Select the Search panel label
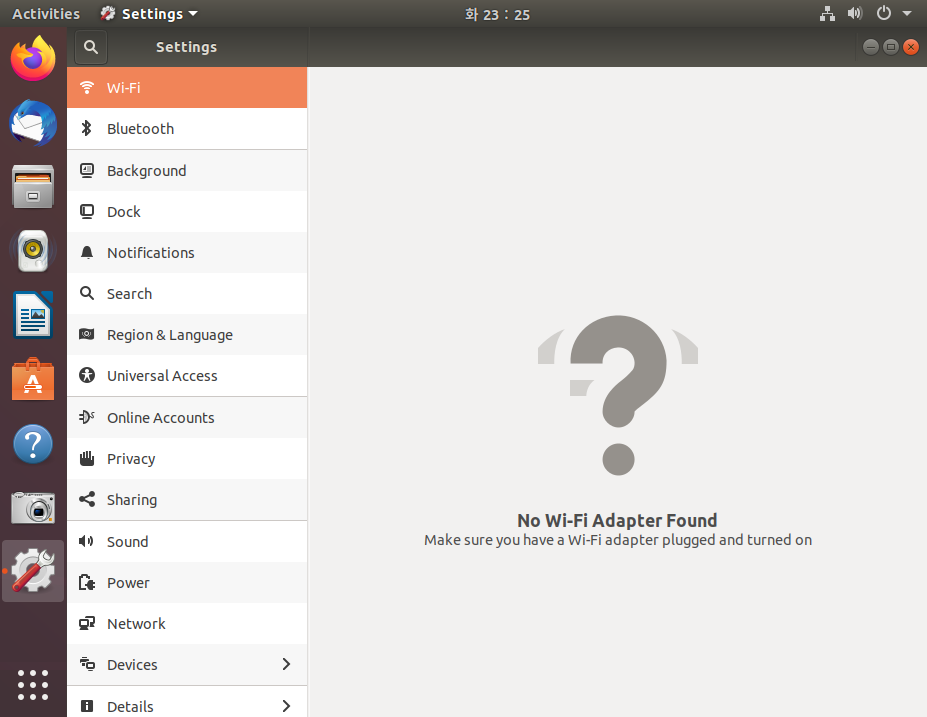 point(129,293)
